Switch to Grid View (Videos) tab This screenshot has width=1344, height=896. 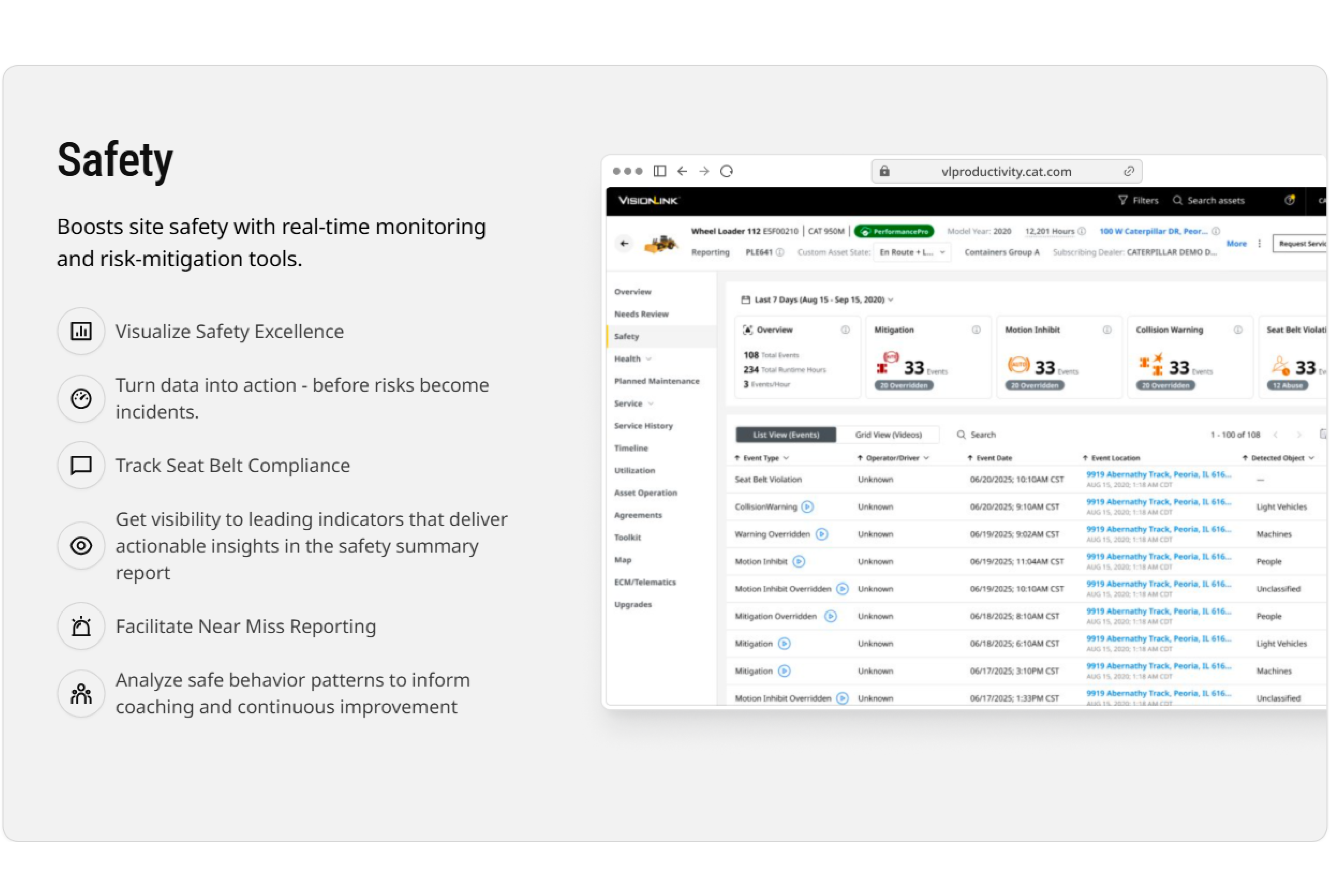click(889, 435)
